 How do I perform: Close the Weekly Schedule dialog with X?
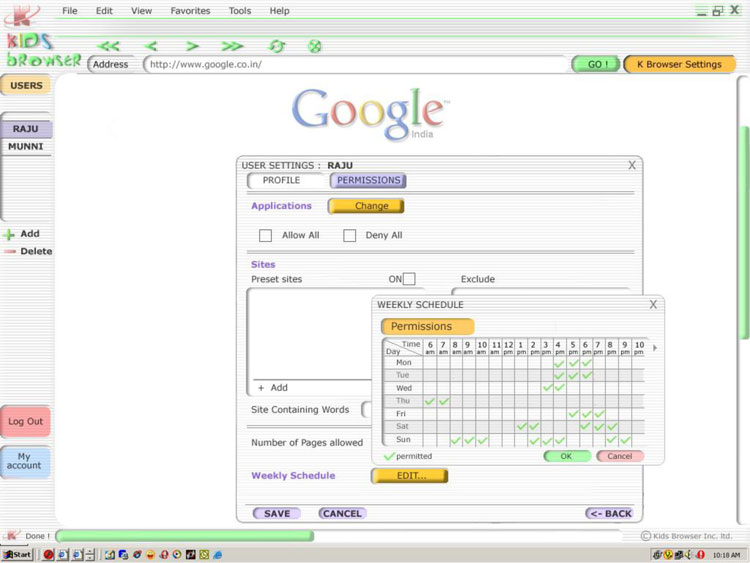coord(653,304)
